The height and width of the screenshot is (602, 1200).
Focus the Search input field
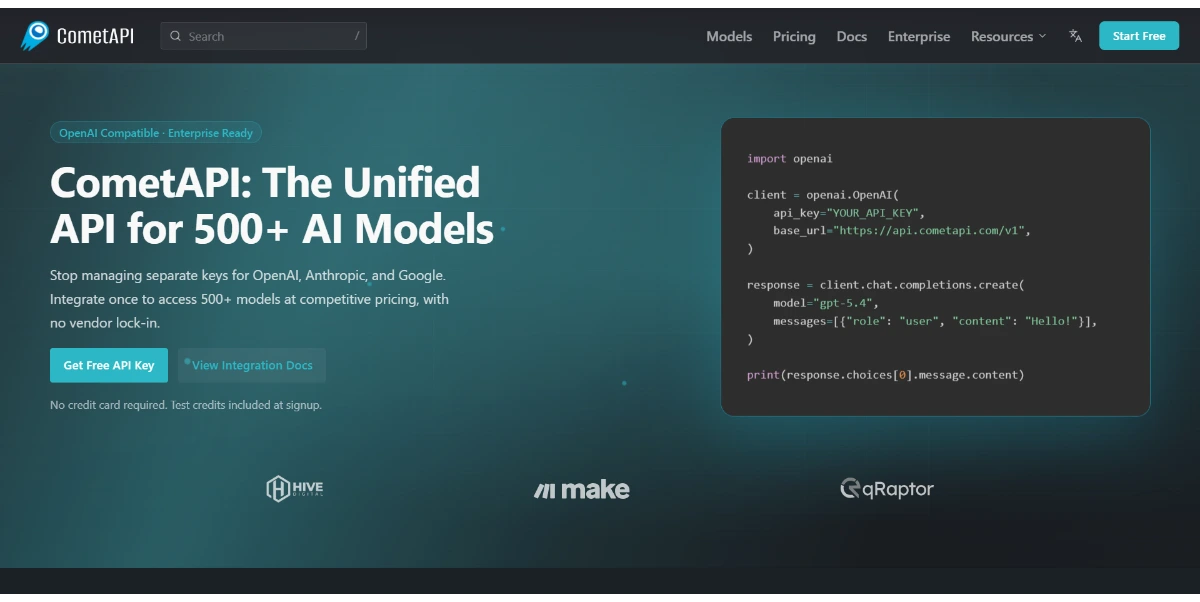[263, 36]
